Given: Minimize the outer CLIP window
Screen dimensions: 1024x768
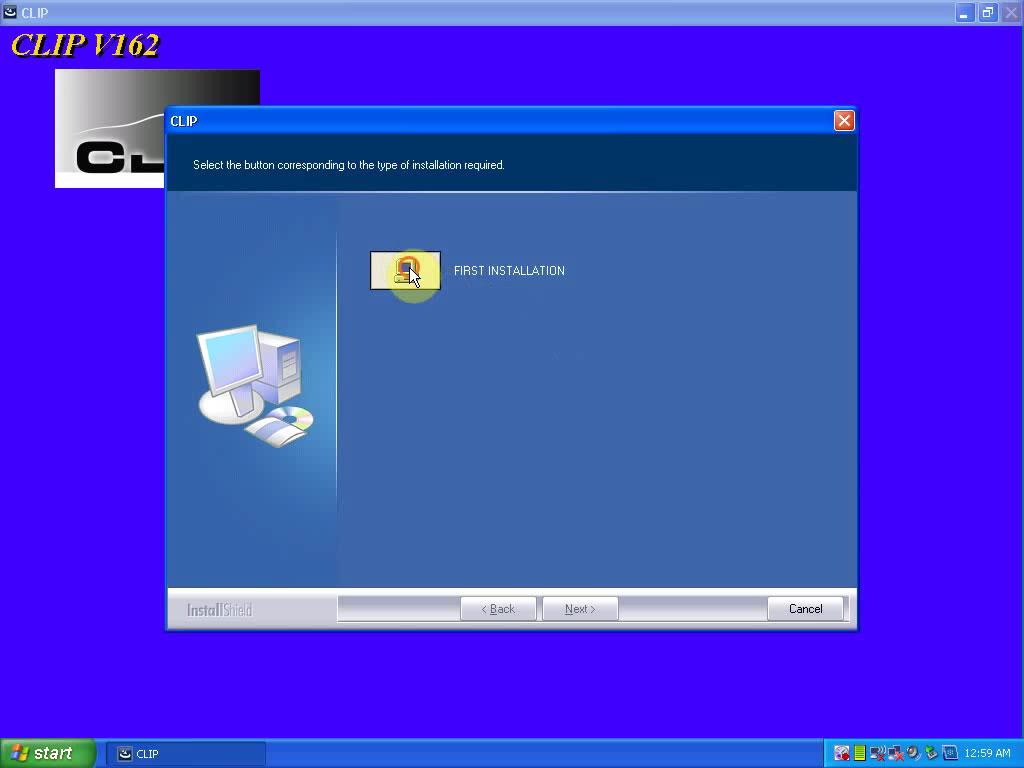Looking at the screenshot, I should click(x=964, y=12).
